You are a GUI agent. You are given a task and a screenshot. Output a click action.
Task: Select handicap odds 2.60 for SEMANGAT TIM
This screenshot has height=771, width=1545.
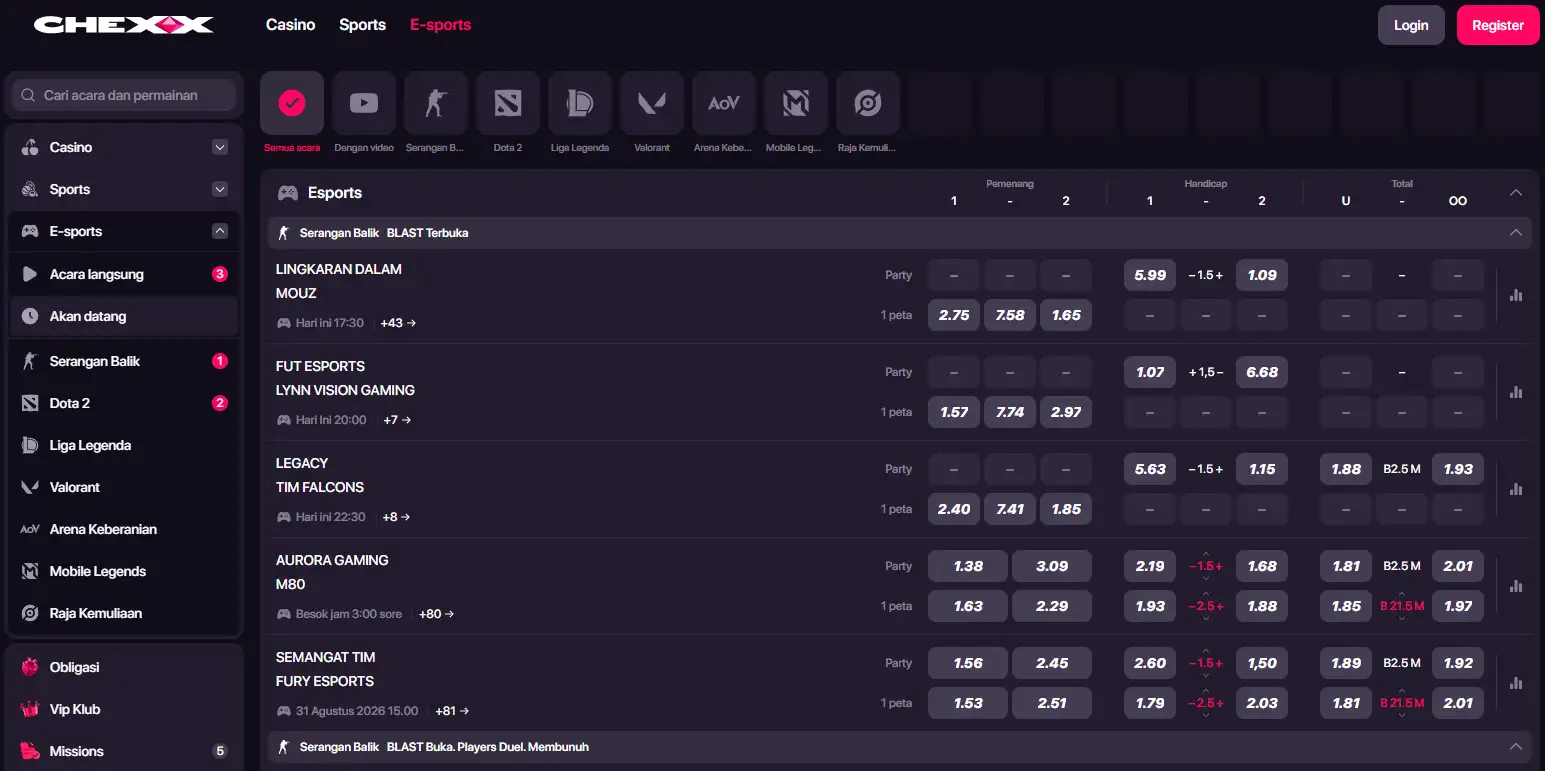pos(1150,663)
